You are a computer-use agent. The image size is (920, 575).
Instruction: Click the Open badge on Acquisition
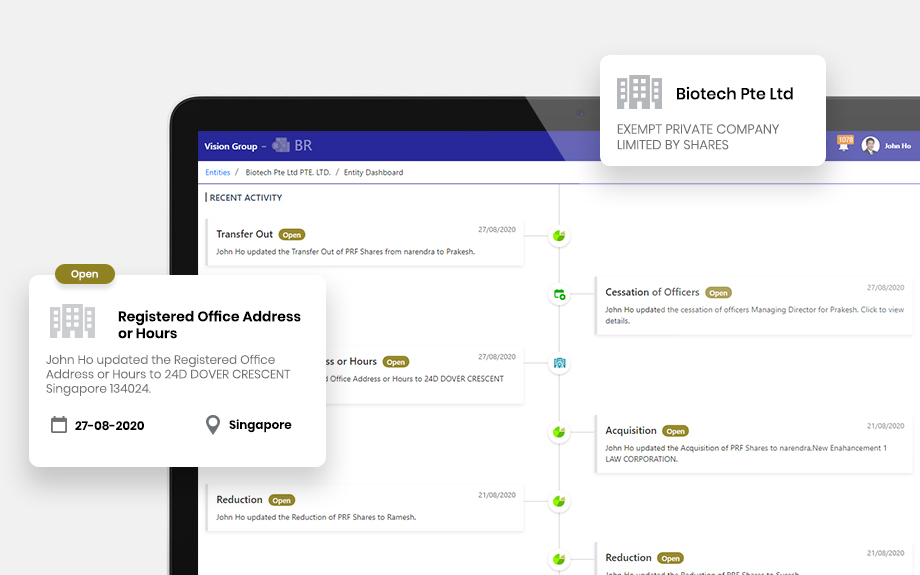click(x=675, y=431)
